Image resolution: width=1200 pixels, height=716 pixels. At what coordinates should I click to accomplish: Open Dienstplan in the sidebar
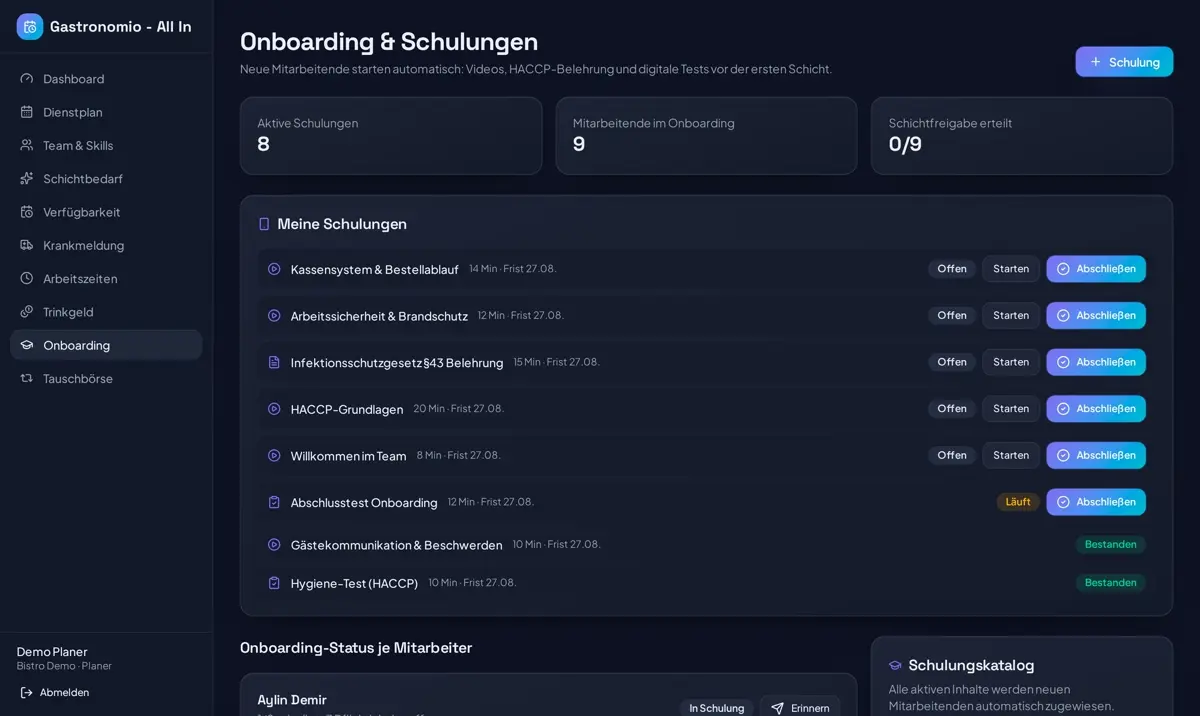coord(106,112)
